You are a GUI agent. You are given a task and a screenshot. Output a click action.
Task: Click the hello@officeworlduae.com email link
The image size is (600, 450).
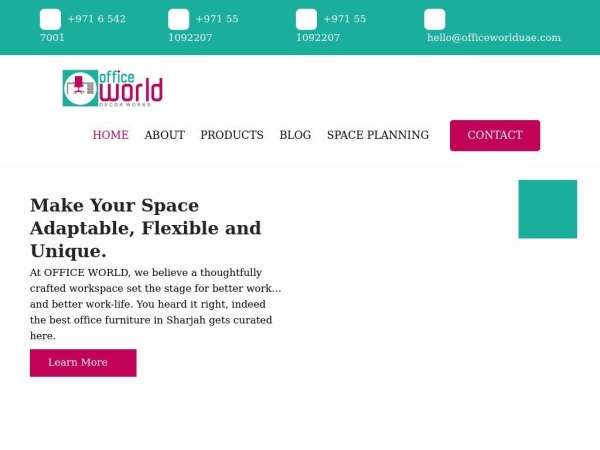pos(494,38)
